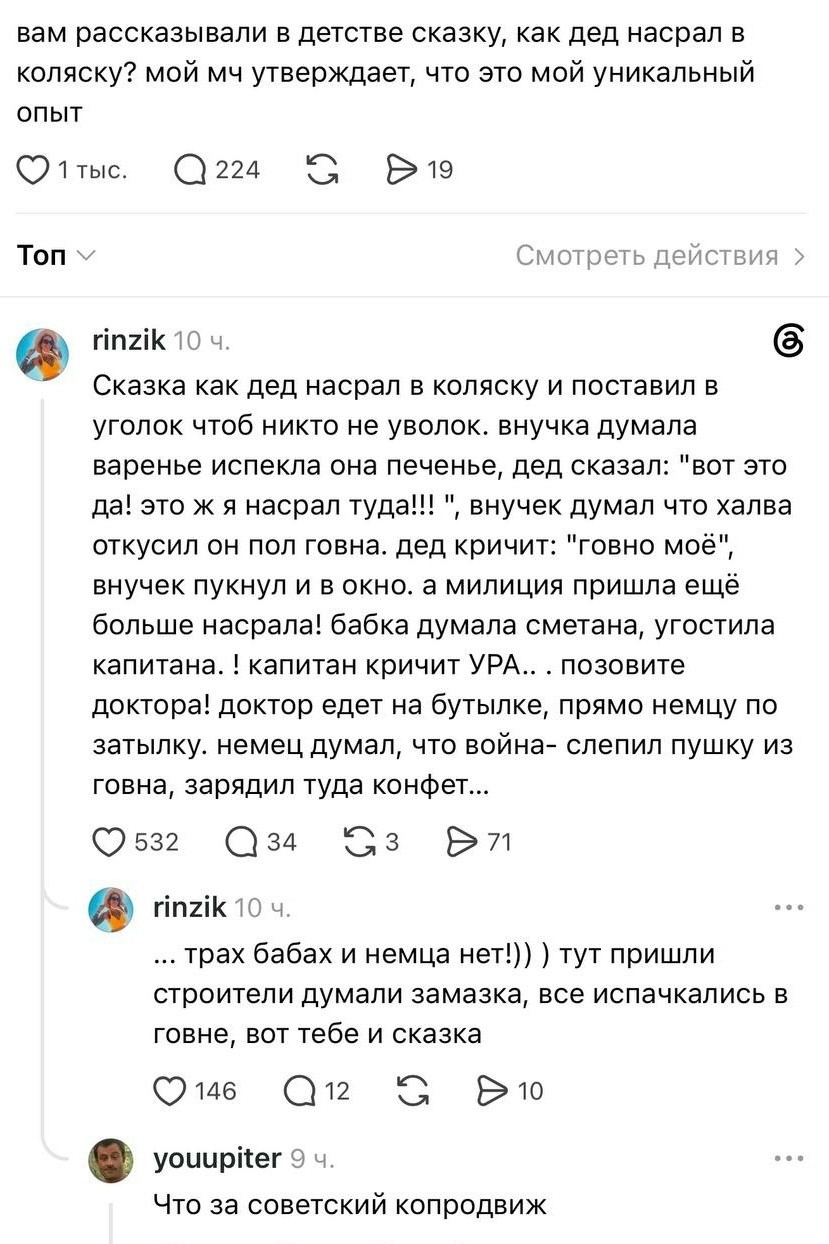Open the Топ sorting dropdown
The width and height of the screenshot is (829, 1244).
pyautogui.click(x=57, y=256)
